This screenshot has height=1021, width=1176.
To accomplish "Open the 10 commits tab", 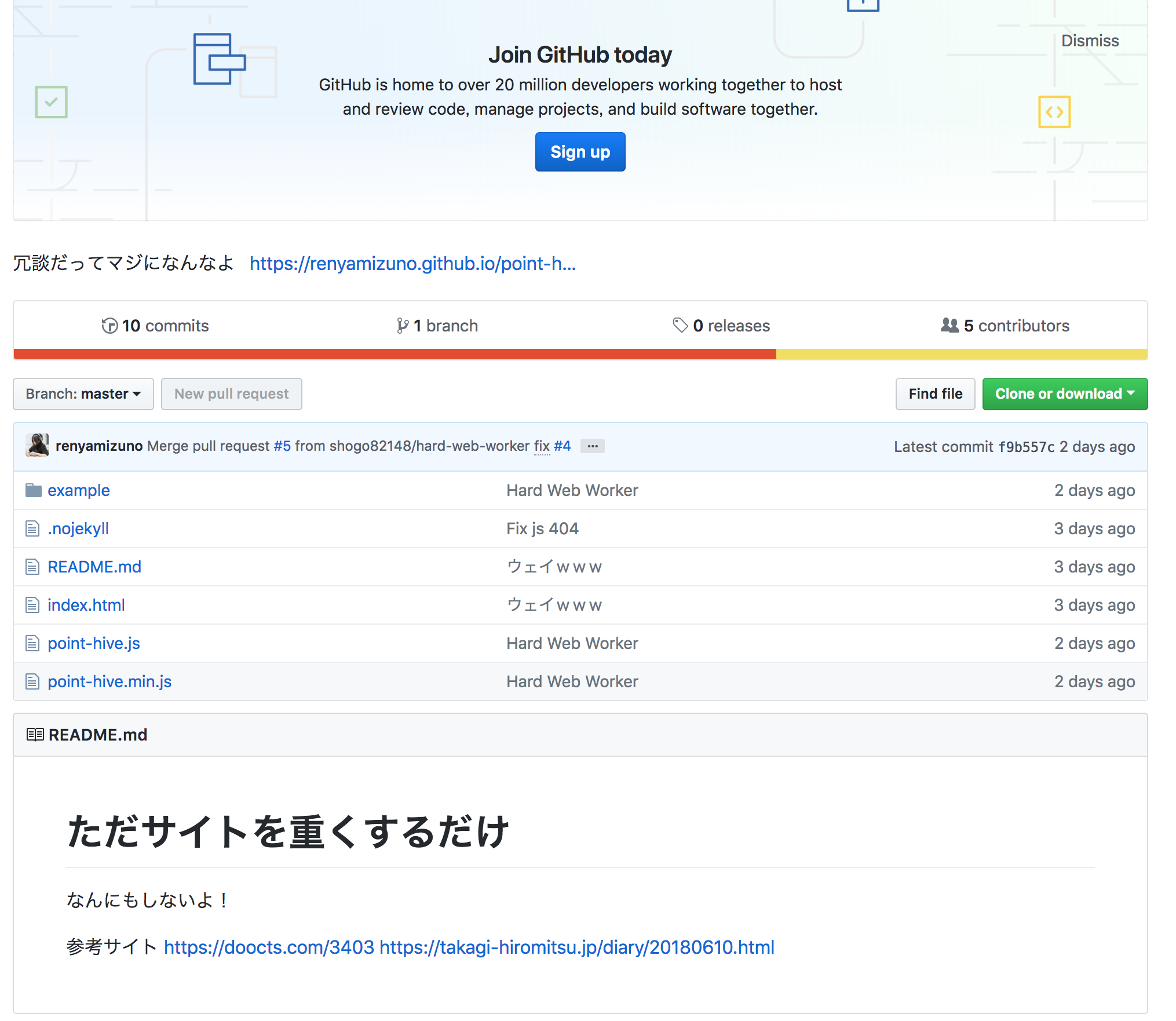I will coord(155,326).
